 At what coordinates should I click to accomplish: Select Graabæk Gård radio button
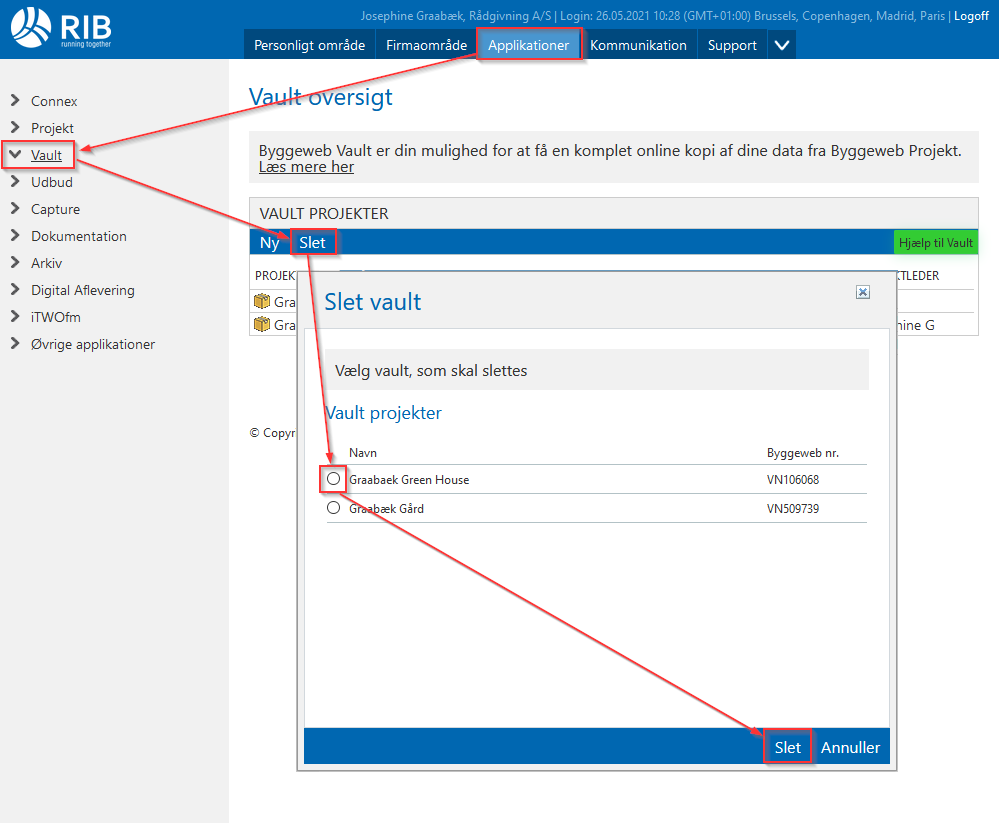pyautogui.click(x=334, y=508)
